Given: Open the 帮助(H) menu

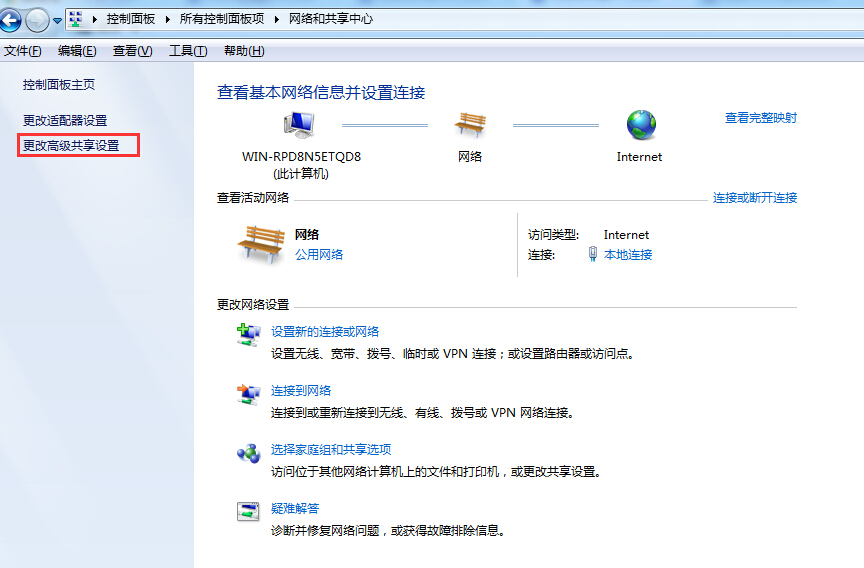Looking at the screenshot, I should click(x=244, y=51).
